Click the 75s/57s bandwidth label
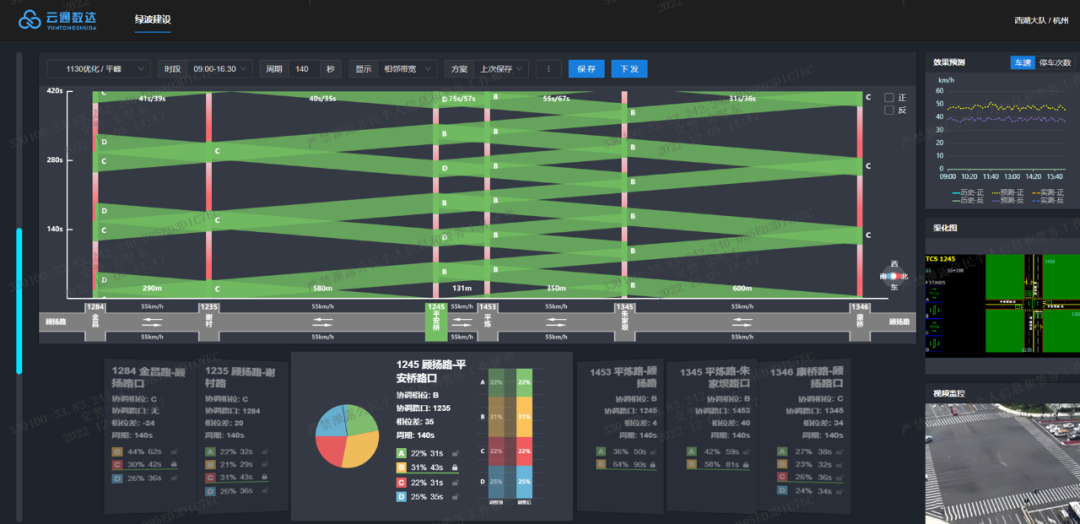The image size is (1080, 524). 462,98
